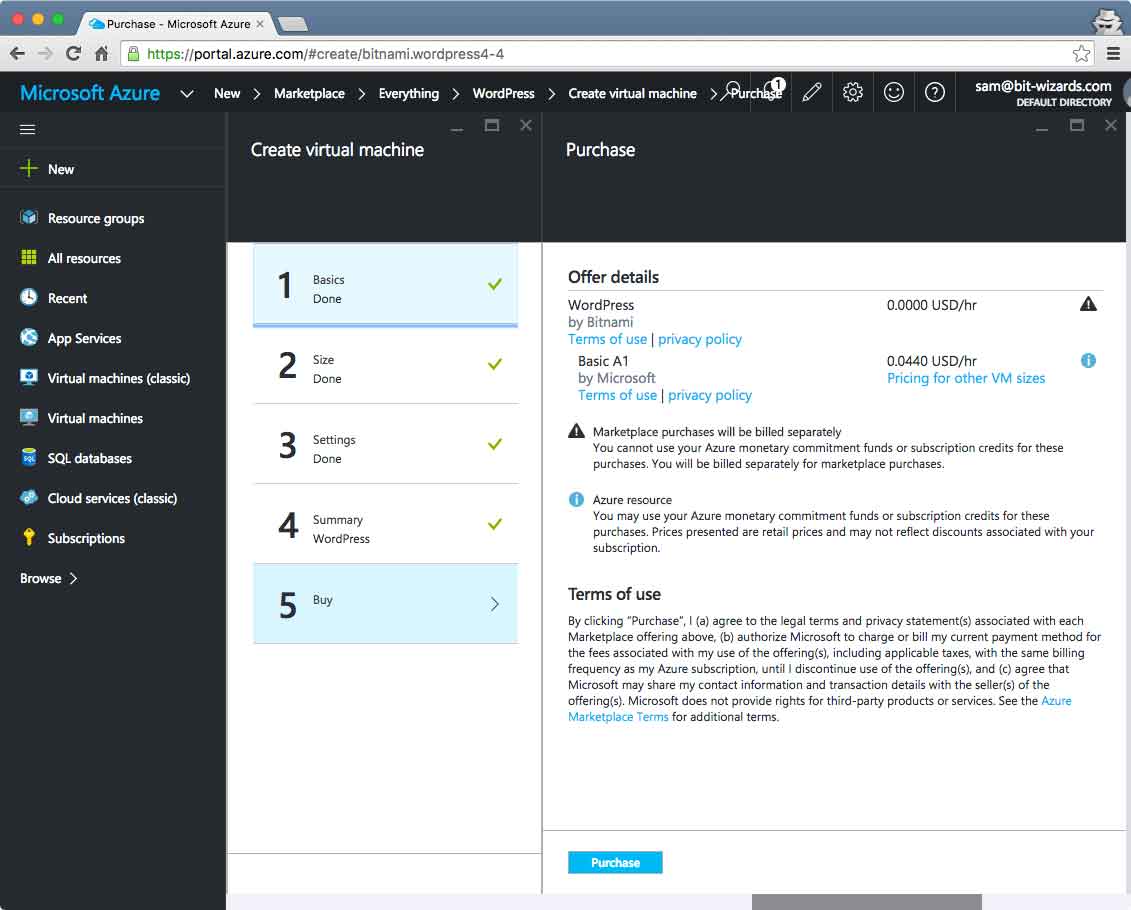Screen dimensions: 1131x910
Task: Expand the Browse chevron in sidebar
Action: point(73,578)
